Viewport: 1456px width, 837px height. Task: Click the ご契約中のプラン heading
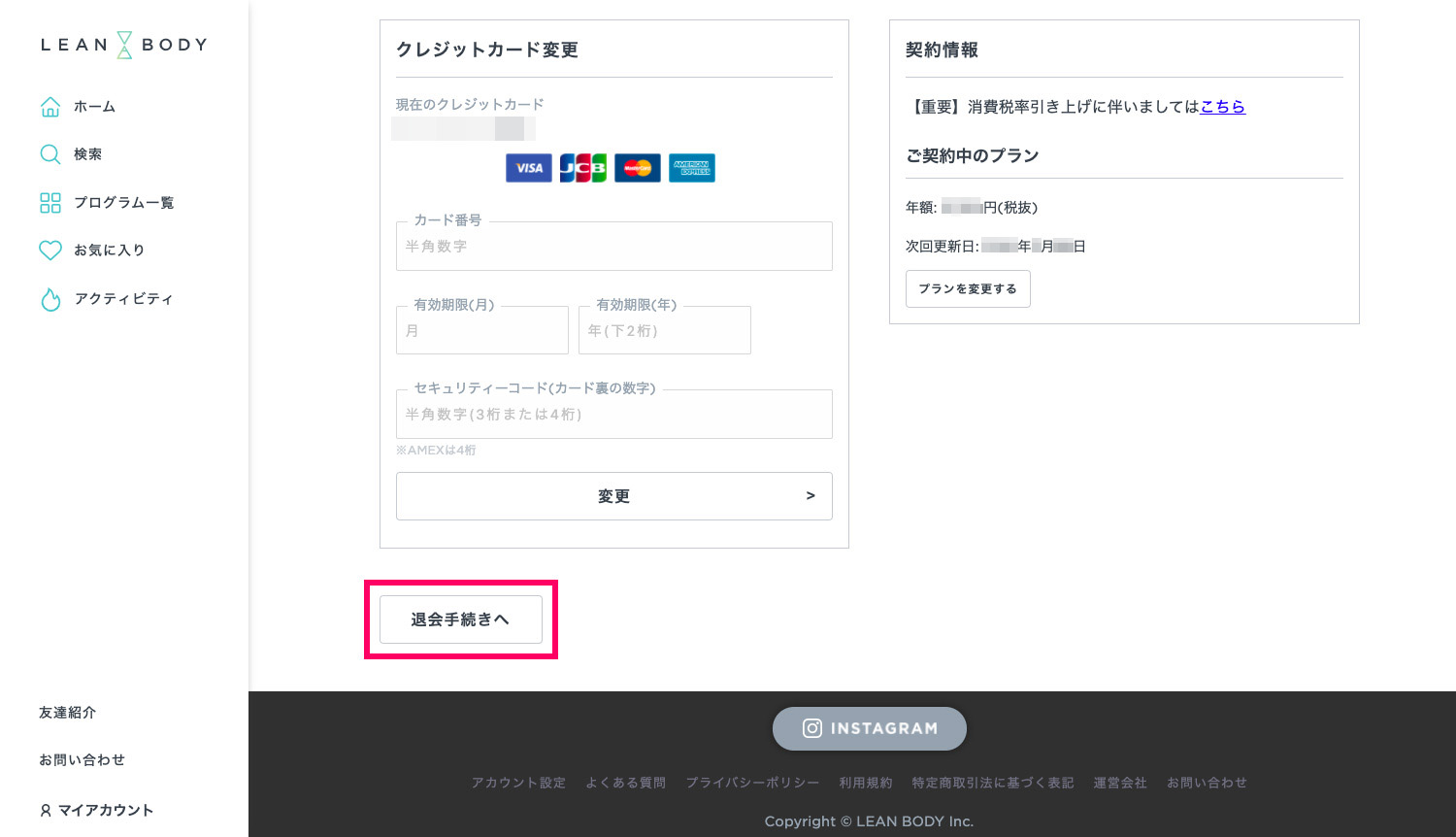(x=973, y=155)
